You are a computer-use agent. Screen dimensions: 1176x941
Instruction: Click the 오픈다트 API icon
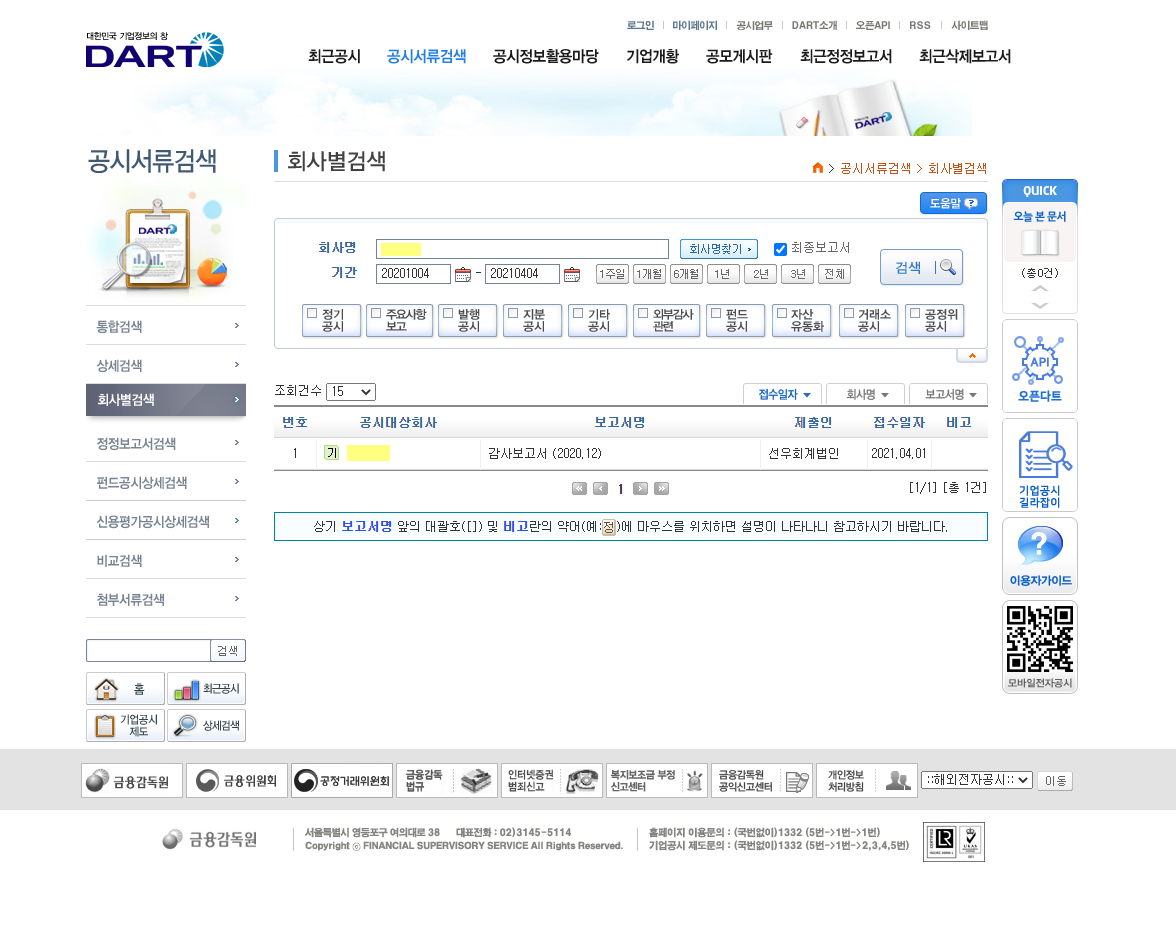point(1039,366)
